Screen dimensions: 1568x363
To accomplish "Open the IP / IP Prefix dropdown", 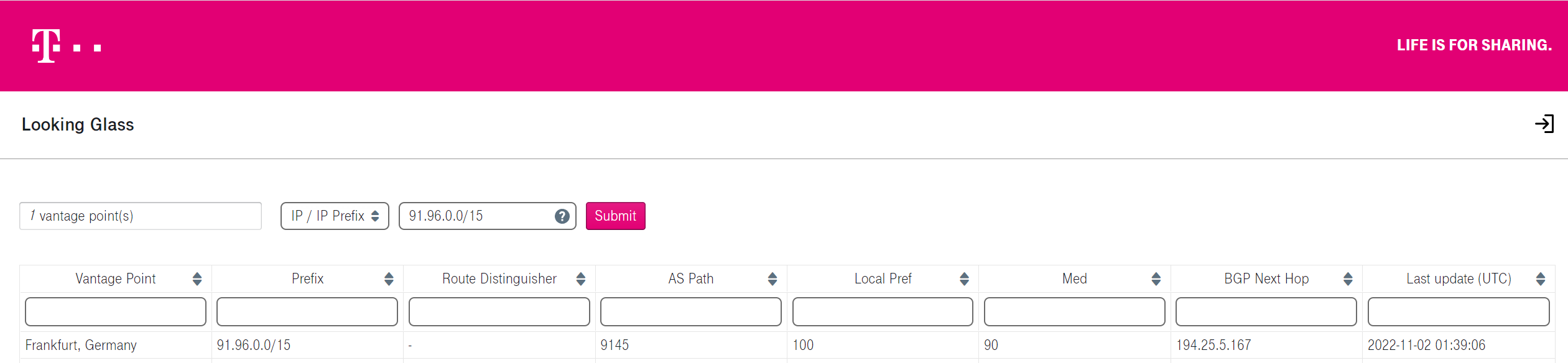I will click(335, 216).
